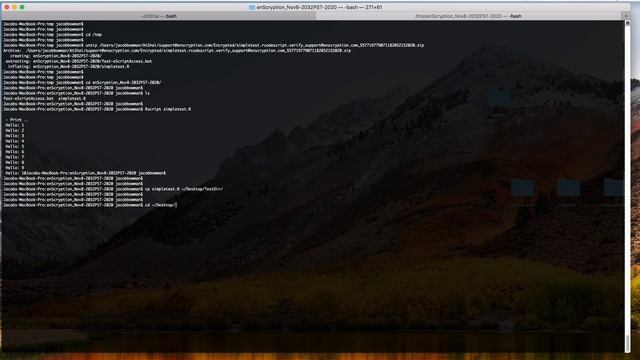Click the 'ls' command line

coord(76,93)
